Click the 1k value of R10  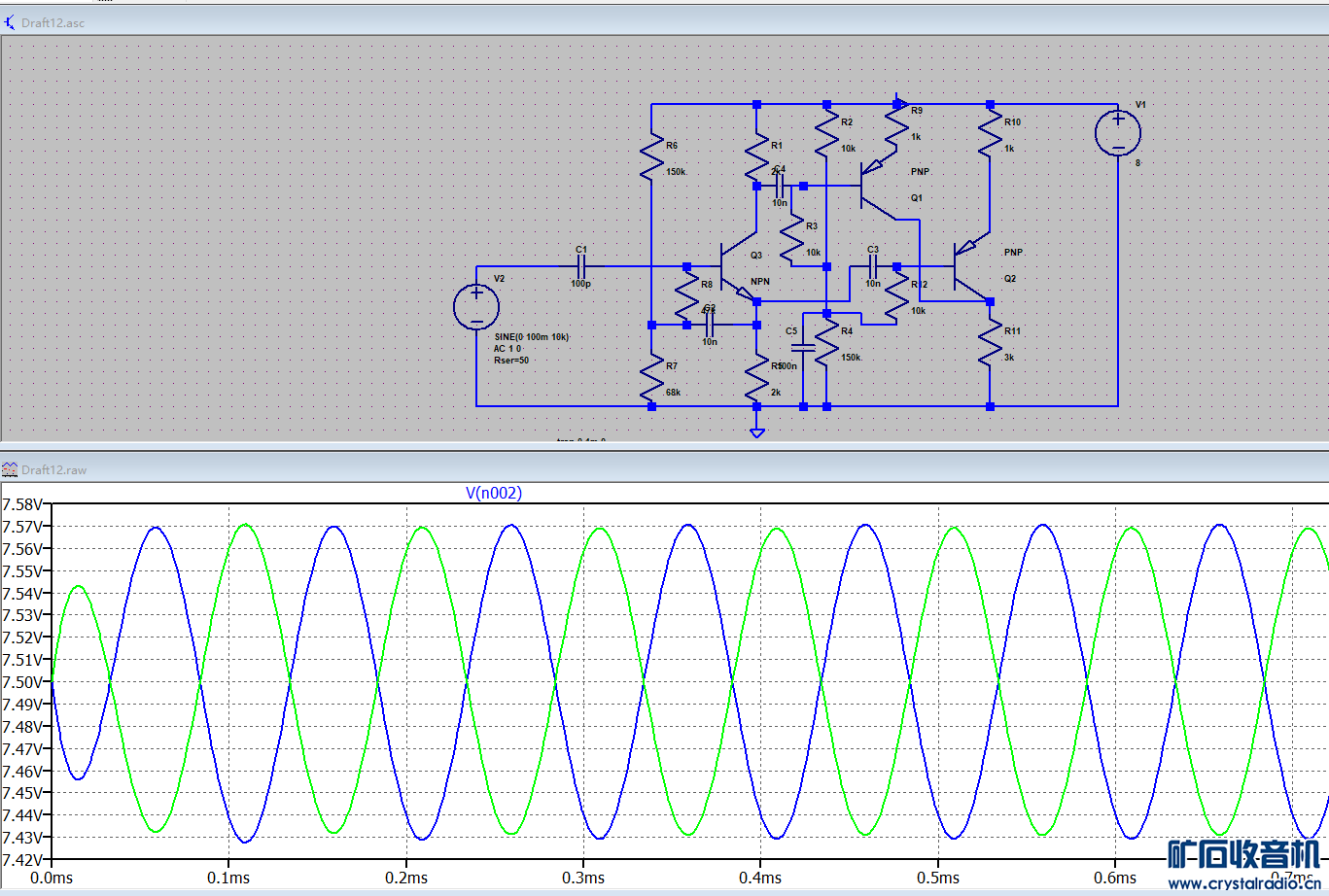coord(1009,149)
